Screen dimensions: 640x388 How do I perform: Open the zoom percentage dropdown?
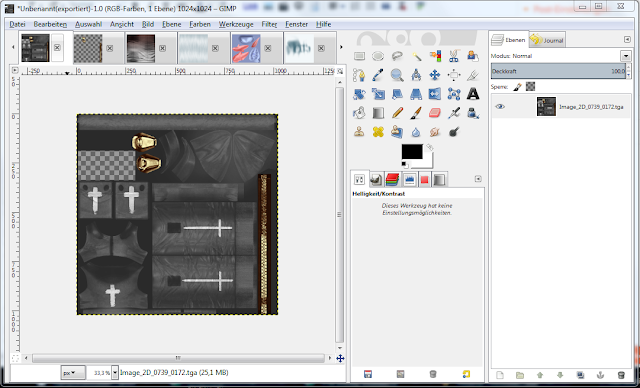tap(115, 372)
